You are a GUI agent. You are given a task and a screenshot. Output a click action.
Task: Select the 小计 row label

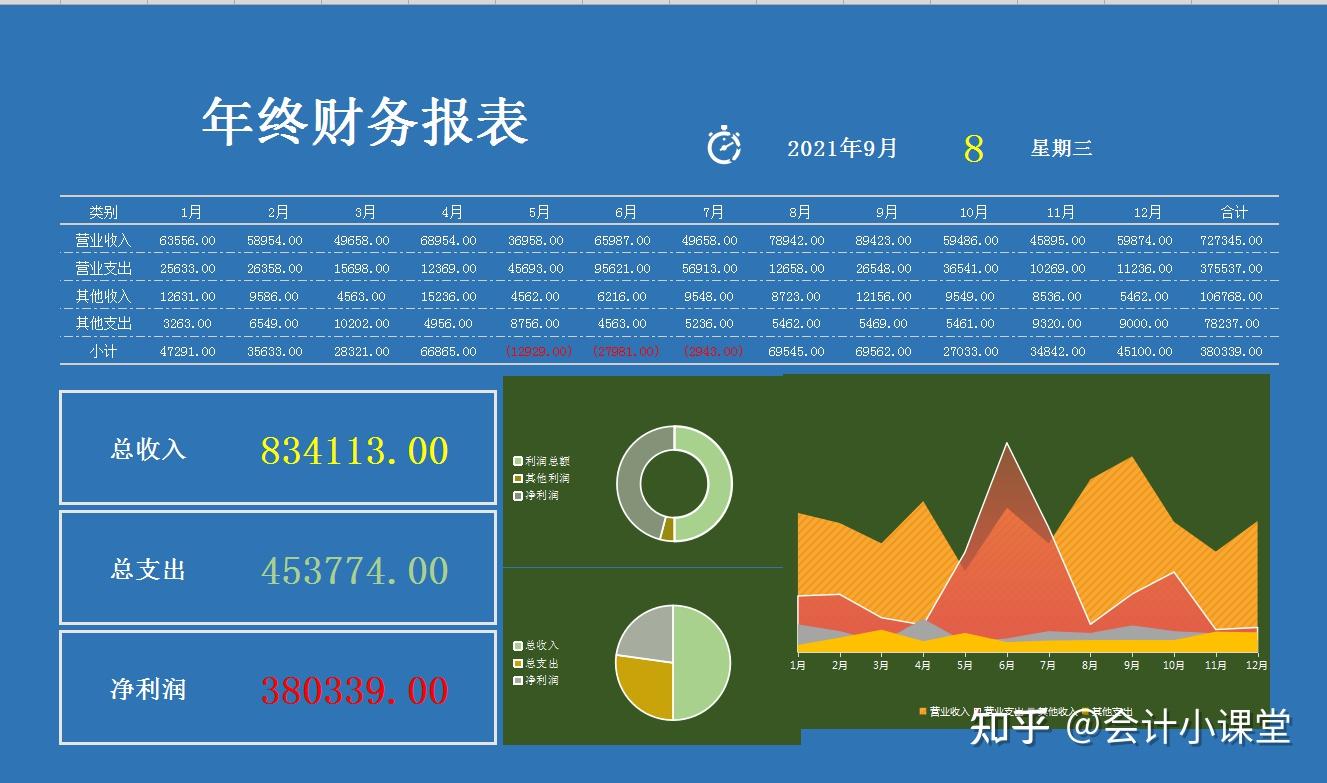105,351
